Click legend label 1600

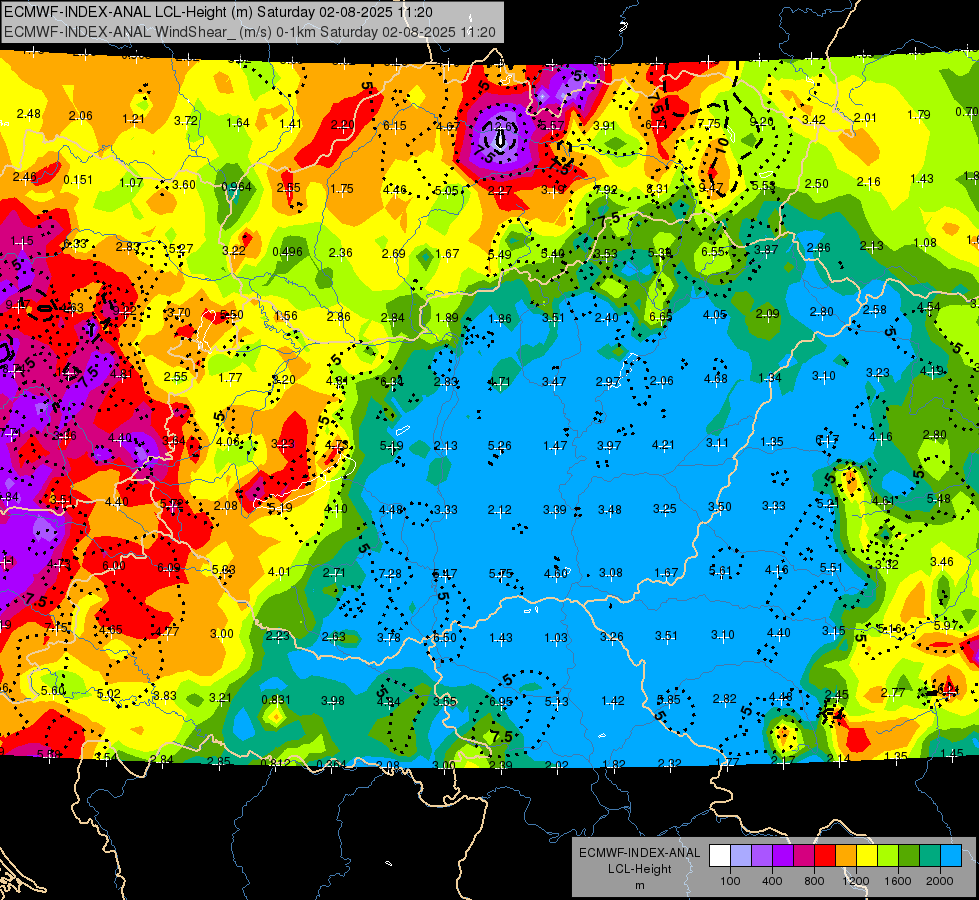point(897,881)
